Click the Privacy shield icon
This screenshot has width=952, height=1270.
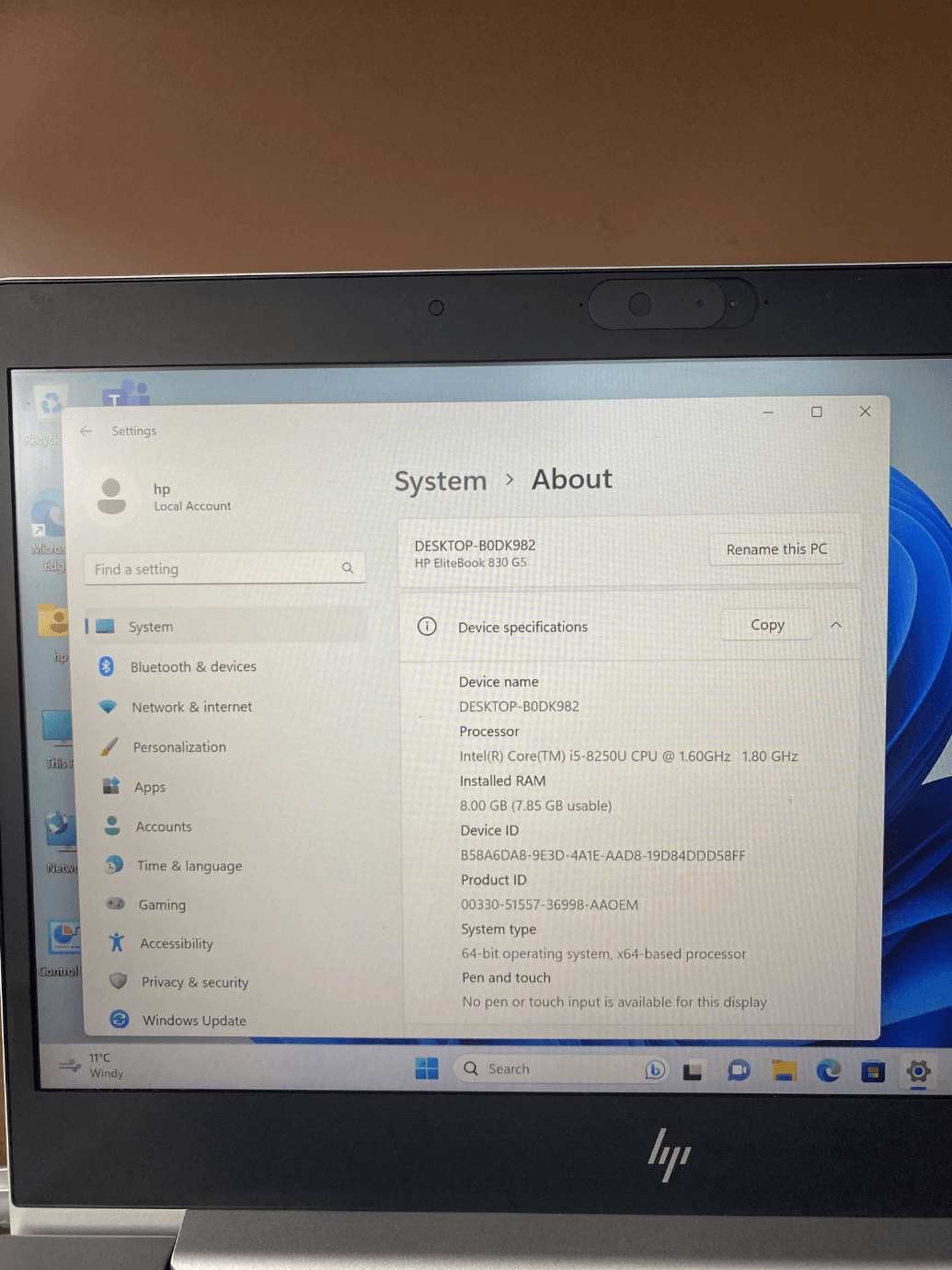[118, 981]
